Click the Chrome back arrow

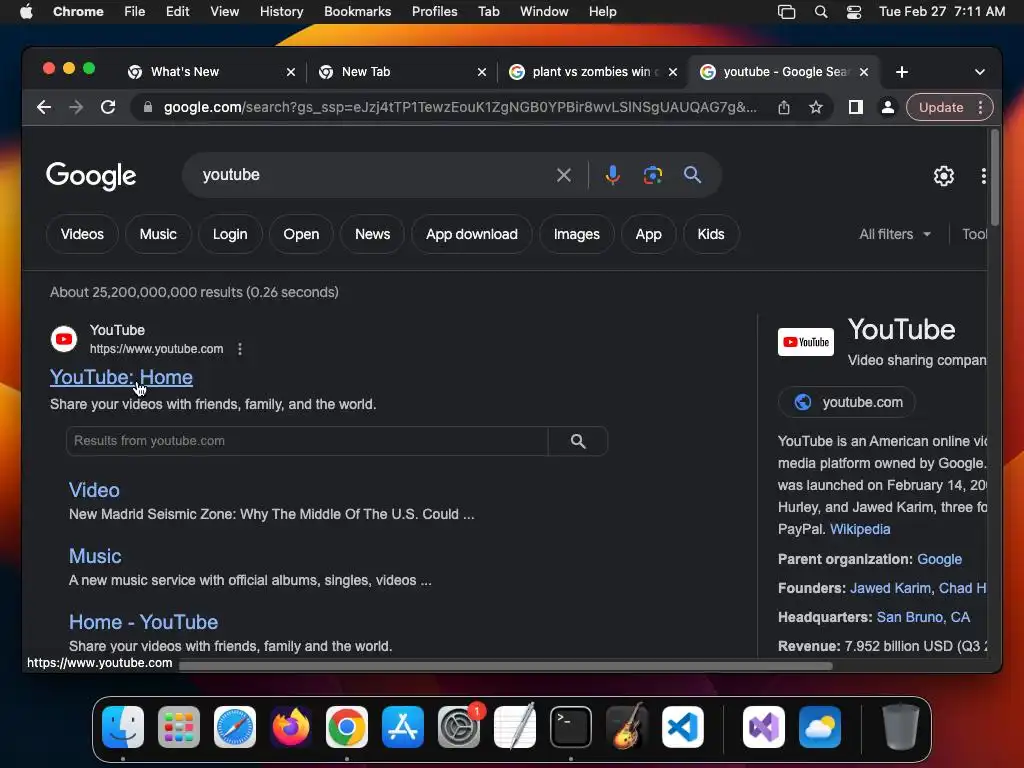(44, 107)
